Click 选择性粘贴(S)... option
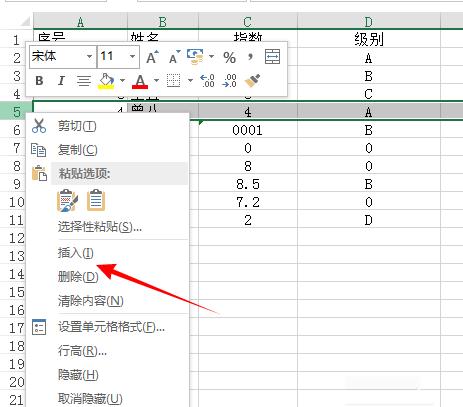463x407 pixels. pos(100,227)
